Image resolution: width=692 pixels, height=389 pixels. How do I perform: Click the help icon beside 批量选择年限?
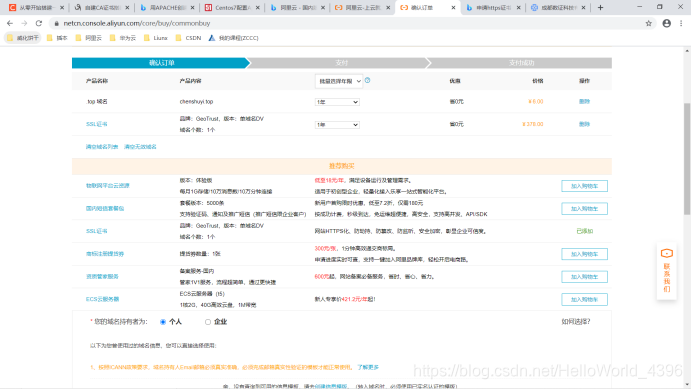click(x=368, y=80)
